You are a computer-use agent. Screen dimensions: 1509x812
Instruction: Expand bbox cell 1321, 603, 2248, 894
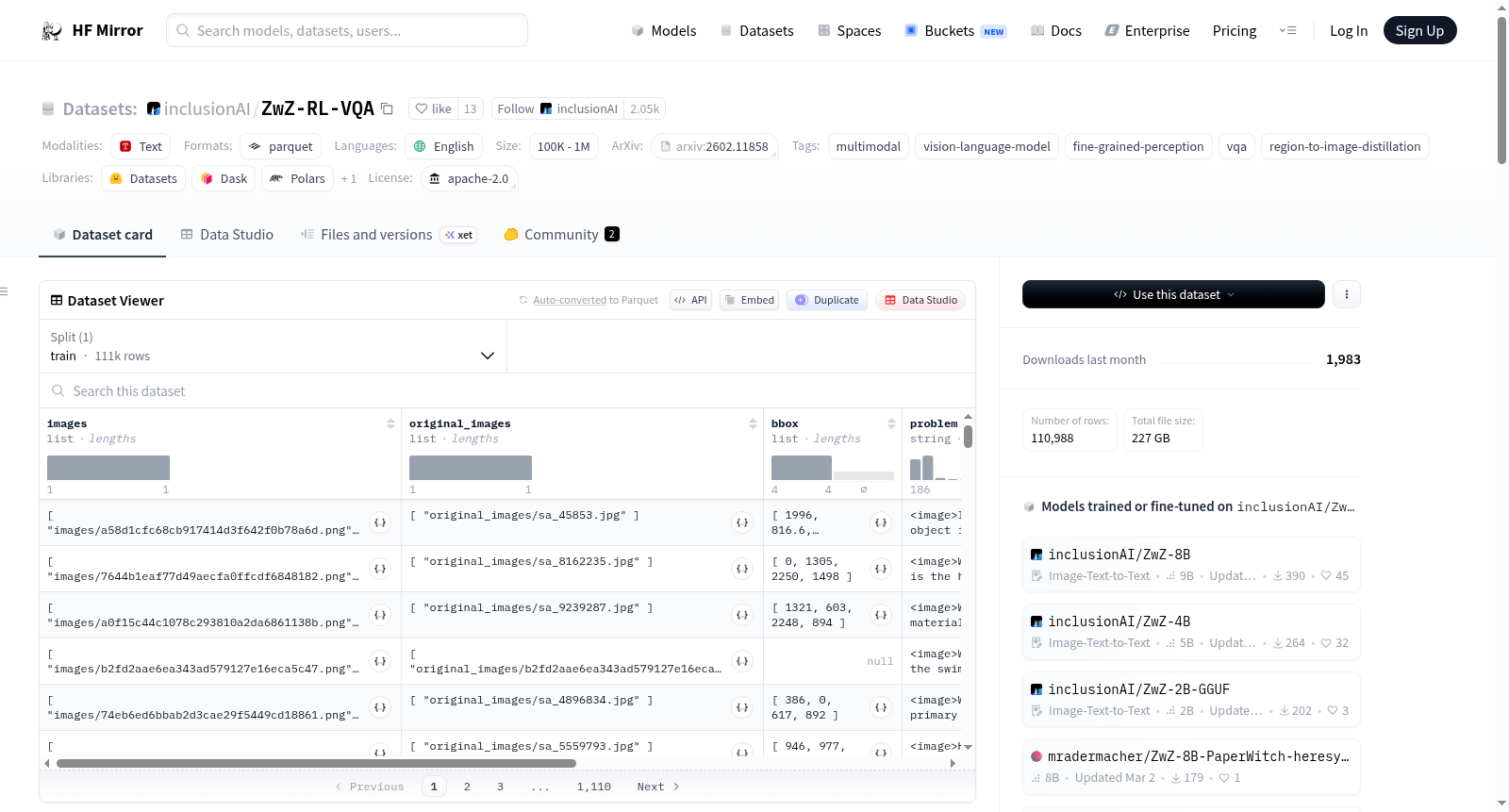pyautogui.click(x=881, y=615)
